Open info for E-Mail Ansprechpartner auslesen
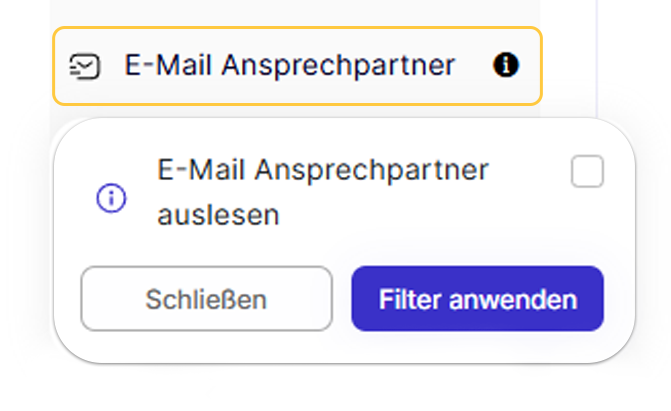Screen dimensions: 671x411 point(111,199)
